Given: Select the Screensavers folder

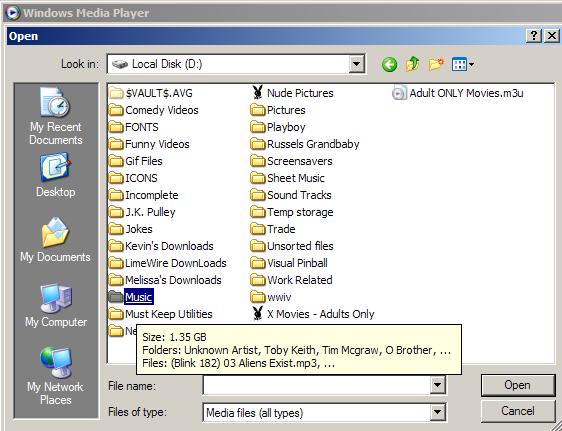Looking at the screenshot, I should point(291,161).
